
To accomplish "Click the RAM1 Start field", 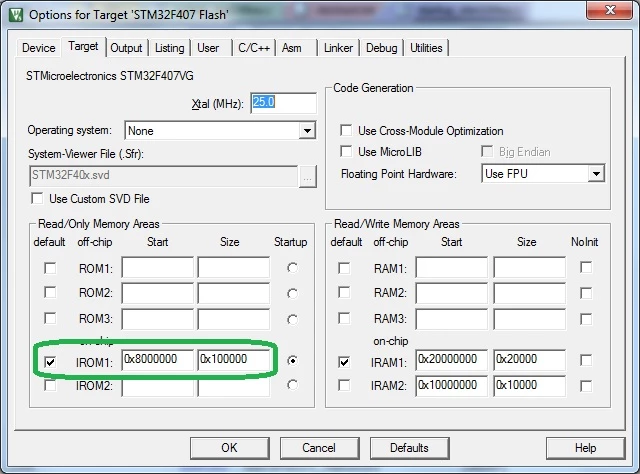I will (x=452, y=267).
